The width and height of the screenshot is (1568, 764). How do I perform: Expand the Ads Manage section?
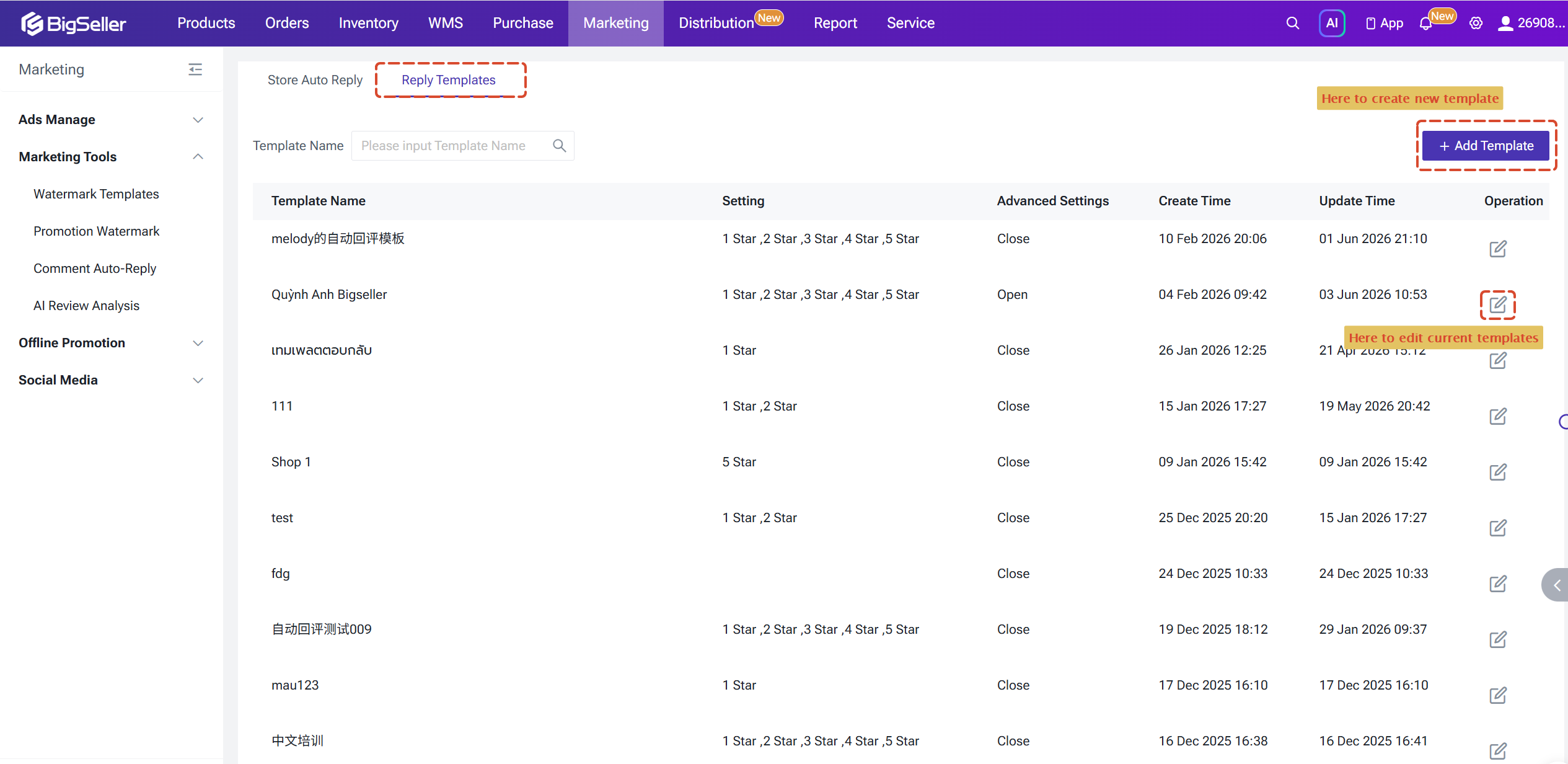[112, 120]
